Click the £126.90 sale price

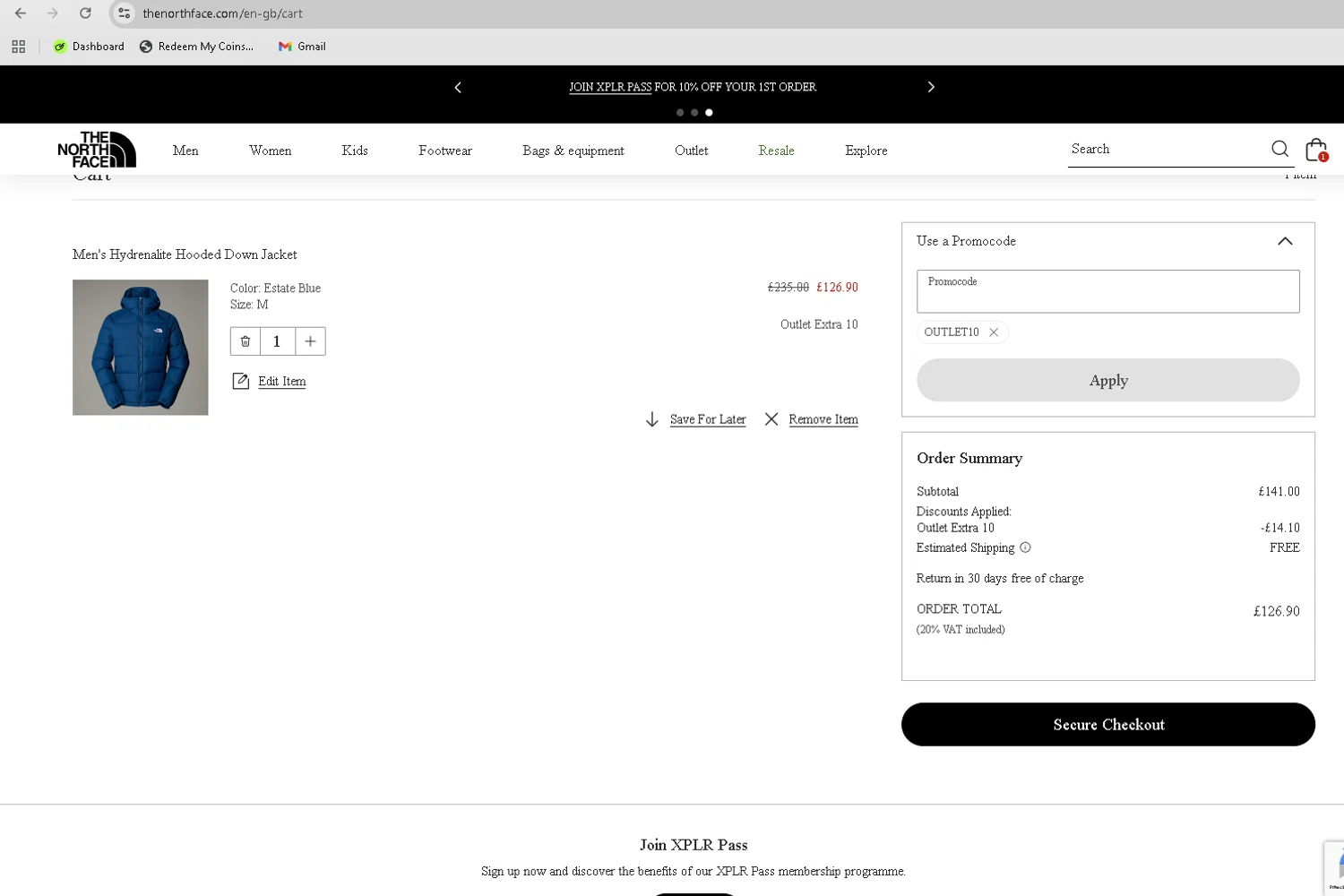tap(837, 288)
